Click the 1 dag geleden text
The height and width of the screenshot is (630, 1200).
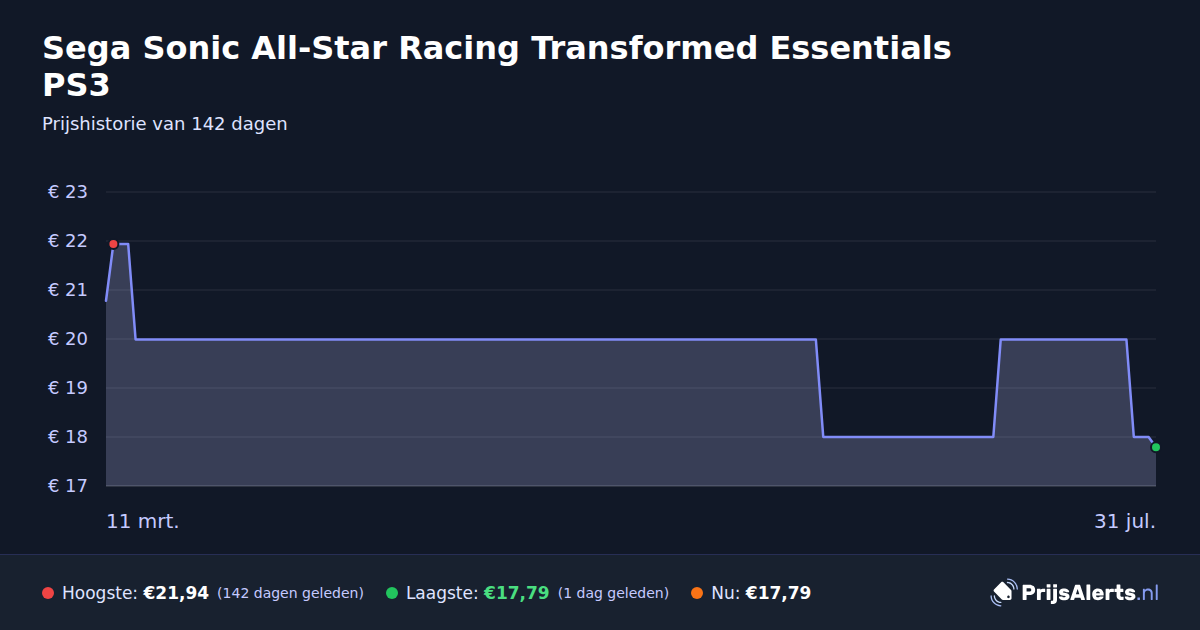613,593
